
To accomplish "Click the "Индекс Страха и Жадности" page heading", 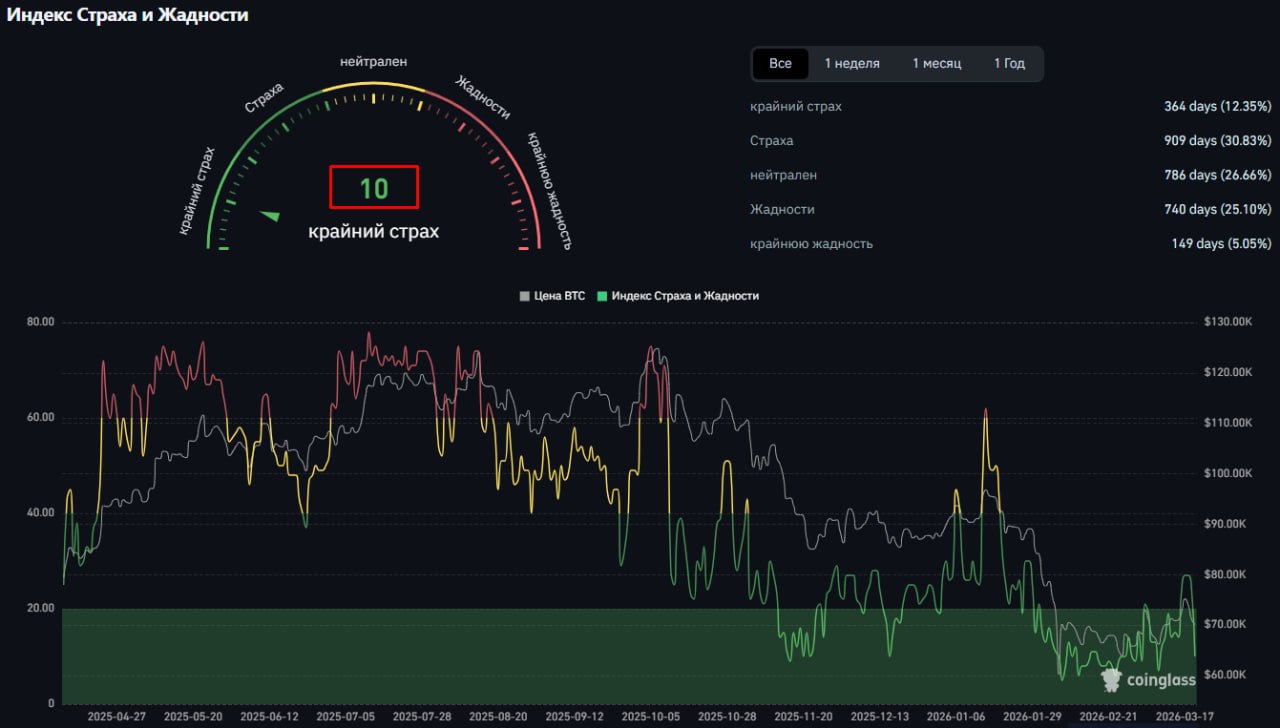I will 128,15.
